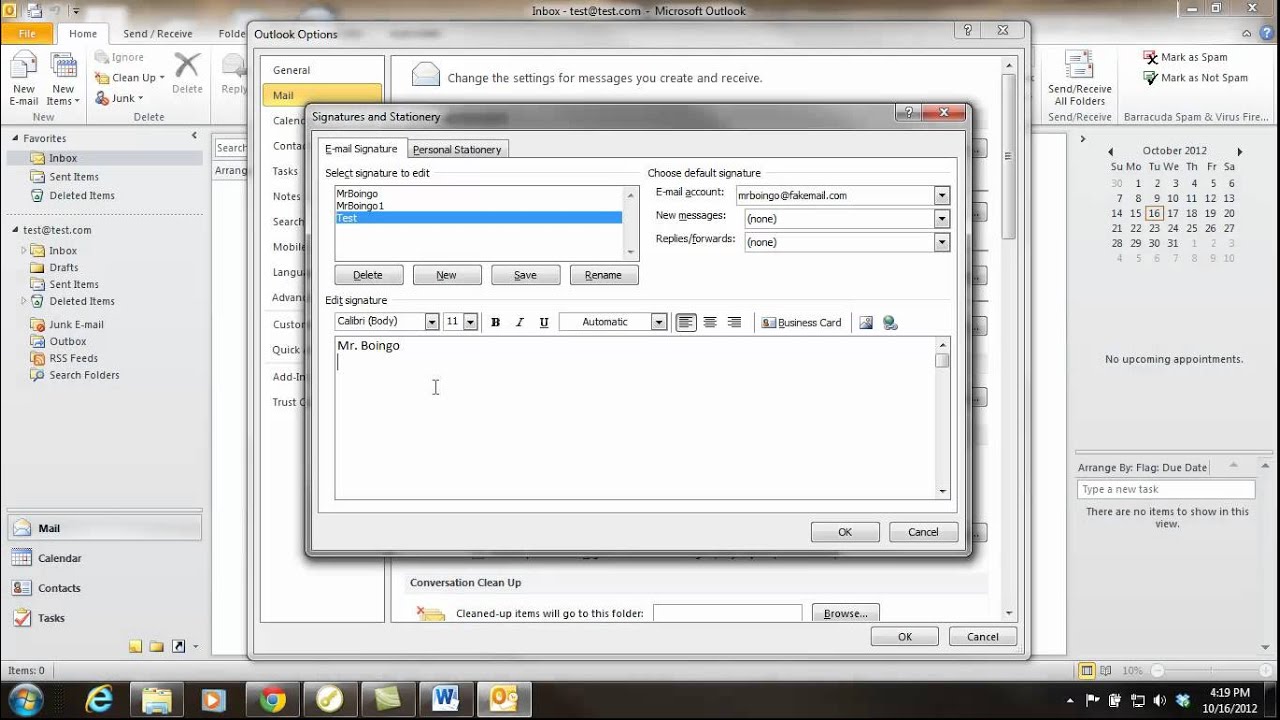The image size is (1280, 720).
Task: Center signature text
Action: (x=710, y=322)
